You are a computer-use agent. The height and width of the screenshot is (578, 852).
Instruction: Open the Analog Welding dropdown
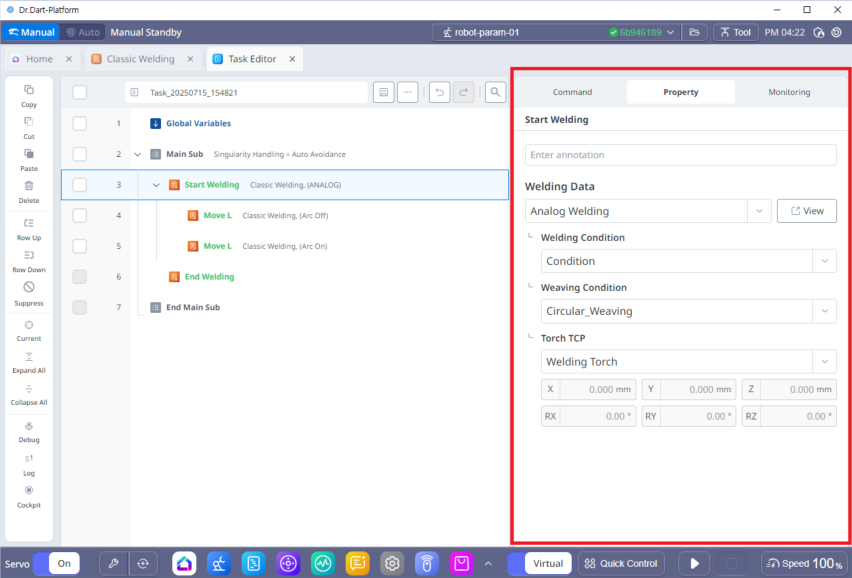648,211
